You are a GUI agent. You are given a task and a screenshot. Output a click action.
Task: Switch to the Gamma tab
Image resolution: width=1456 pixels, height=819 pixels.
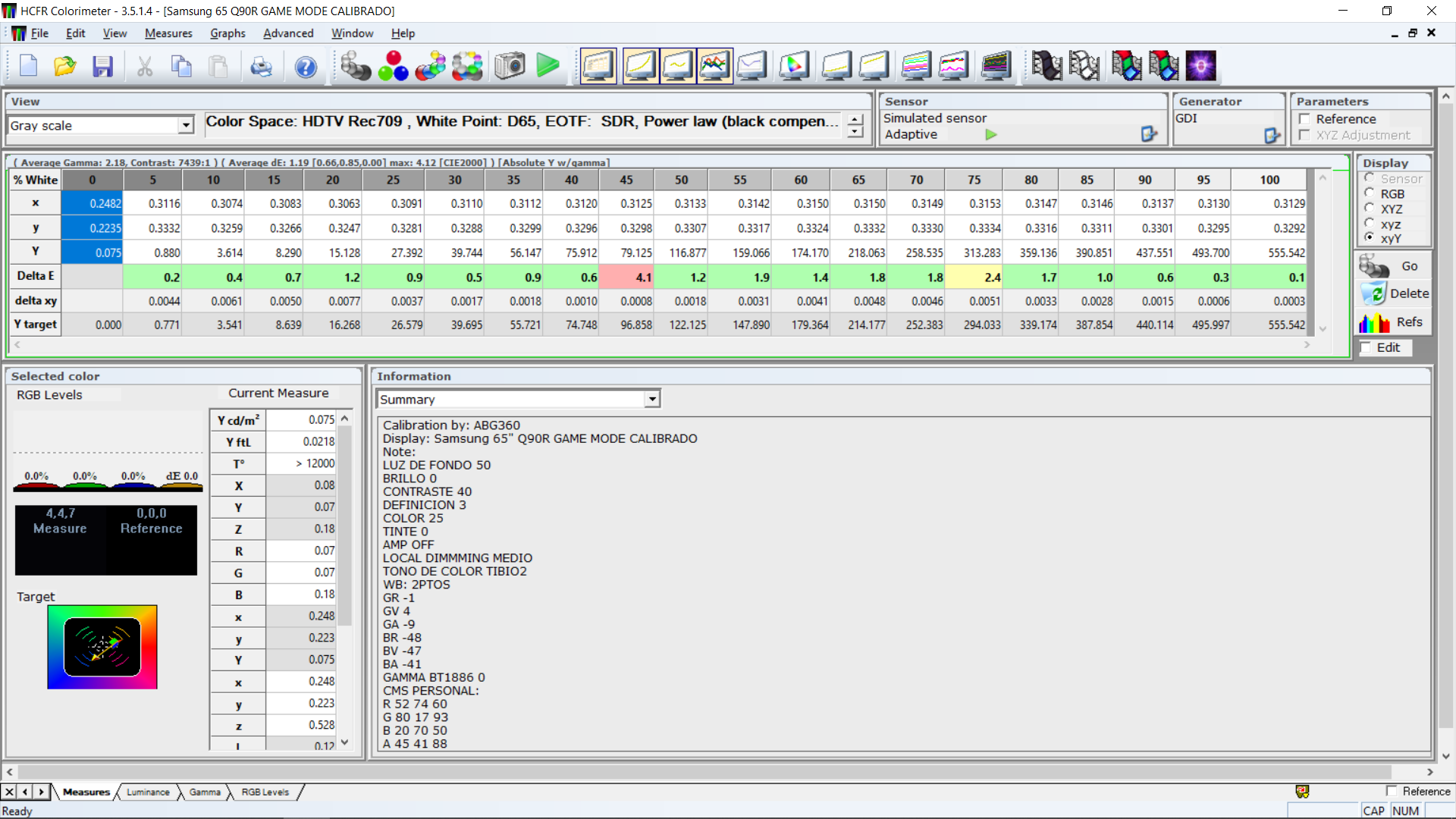(205, 792)
